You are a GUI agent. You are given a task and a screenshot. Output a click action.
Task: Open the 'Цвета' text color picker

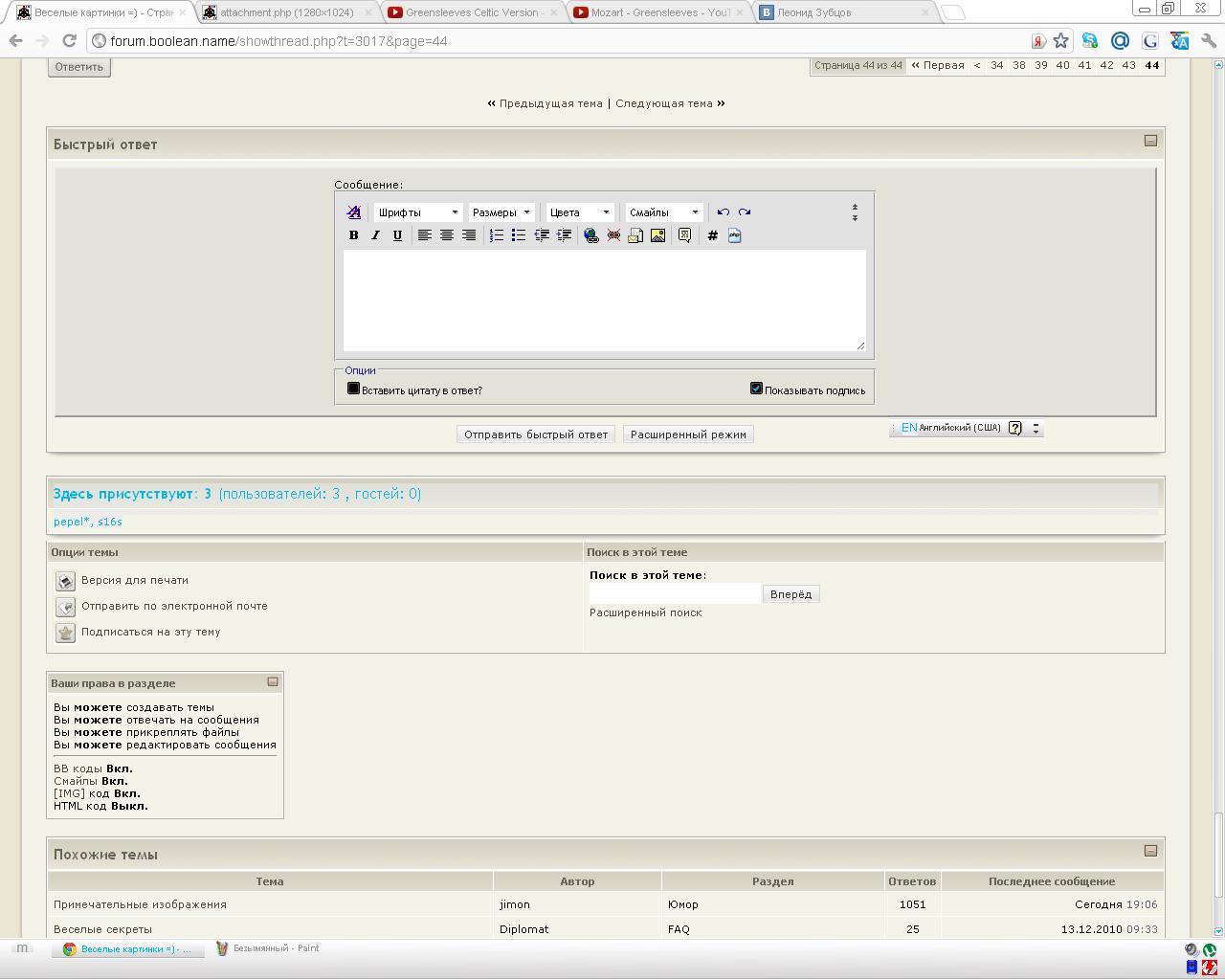click(579, 212)
